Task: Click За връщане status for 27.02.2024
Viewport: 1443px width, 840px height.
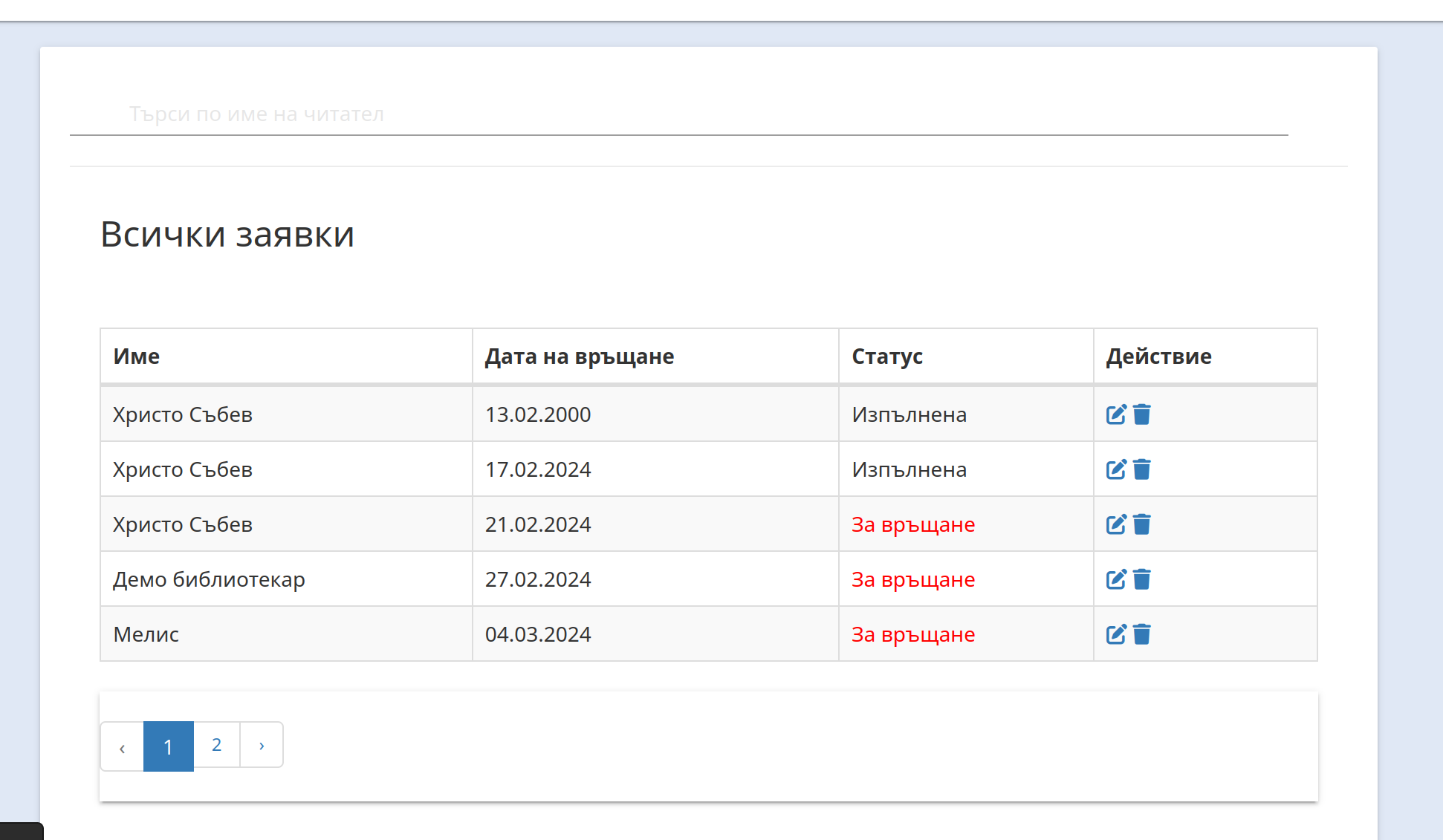Action: (912, 579)
